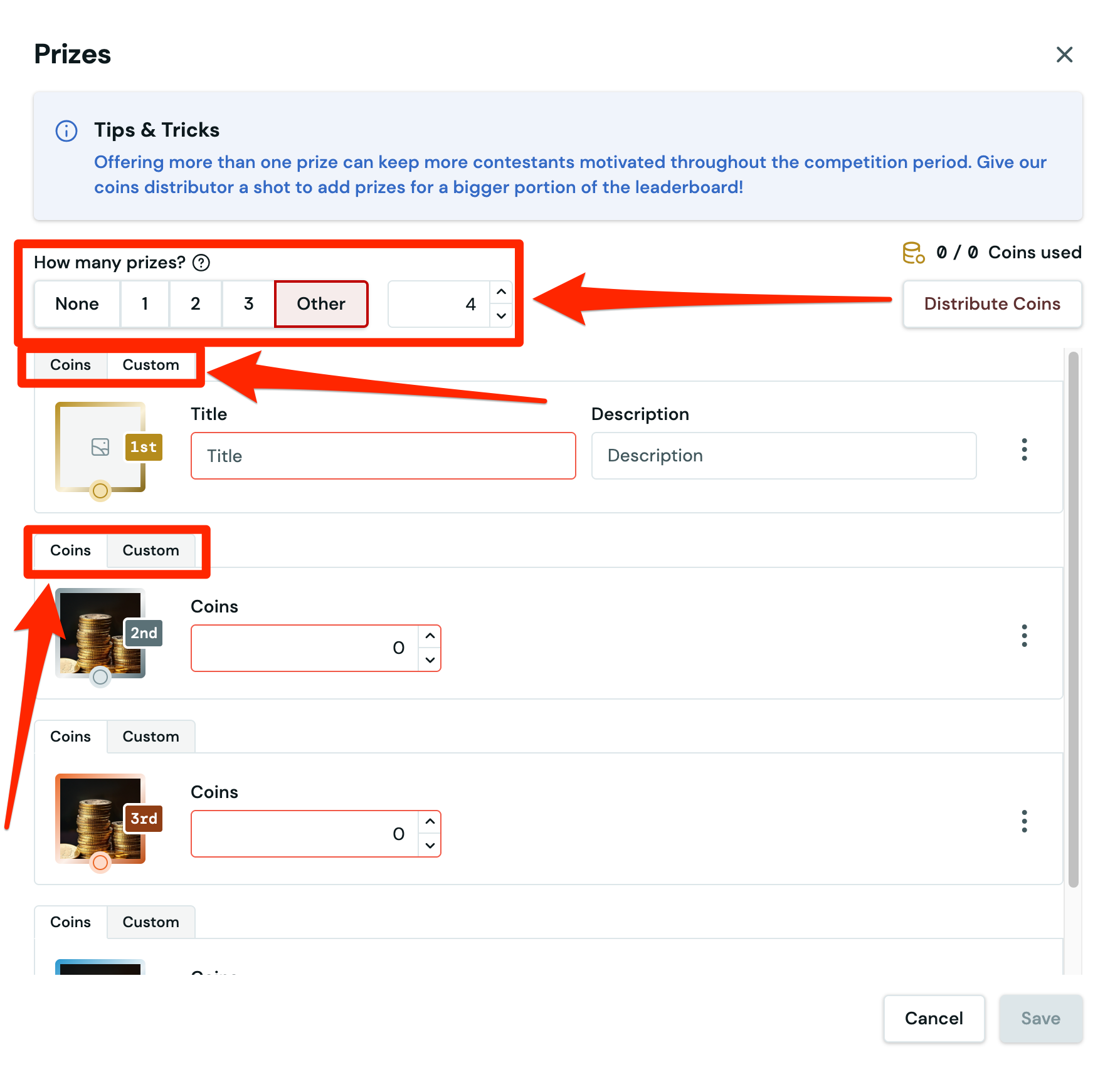Click the 1st prize image placeholder icon
The image size is (1120, 1082).
[x=100, y=447]
